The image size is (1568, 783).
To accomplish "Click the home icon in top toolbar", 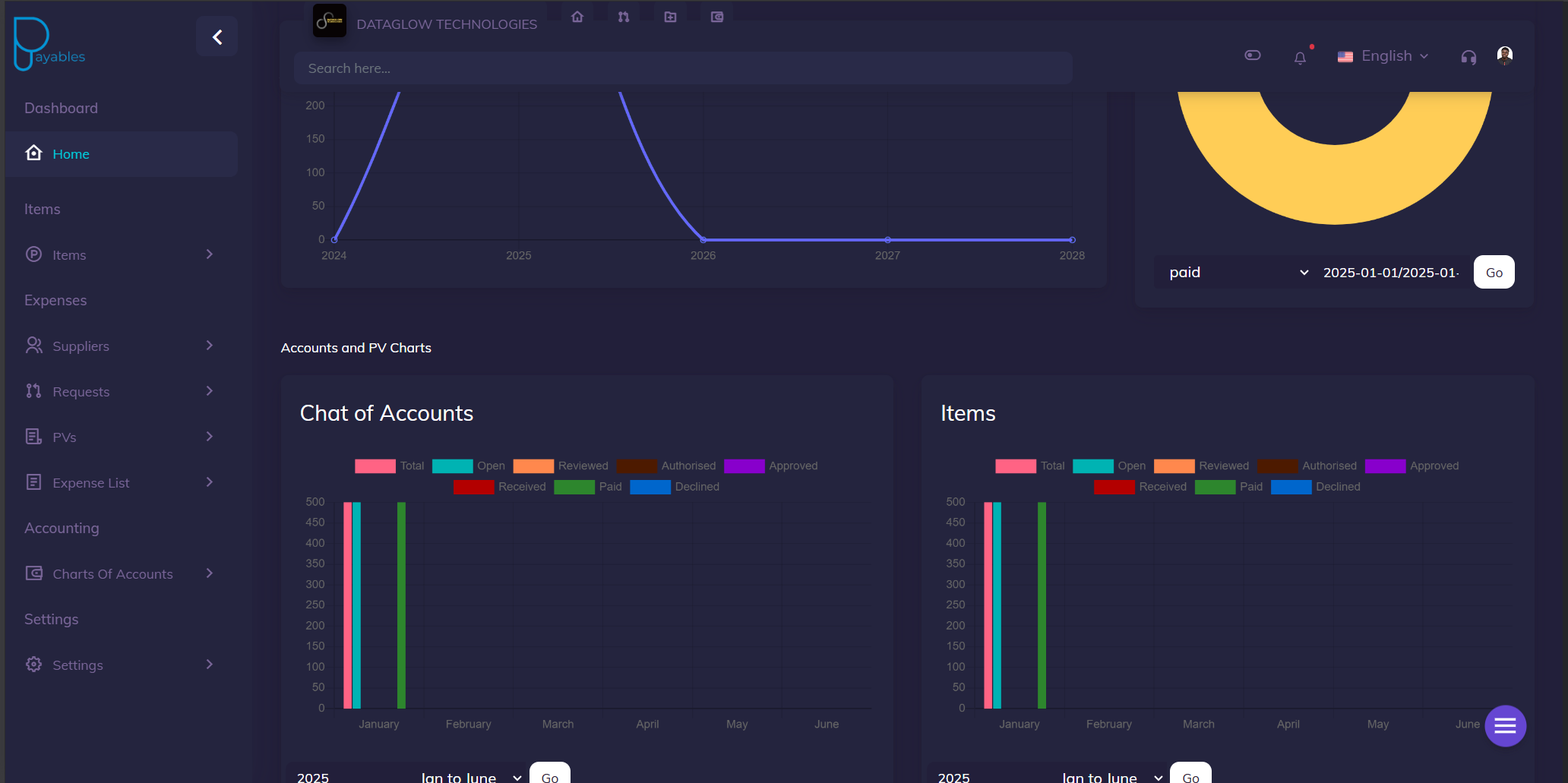I will click(x=577, y=17).
